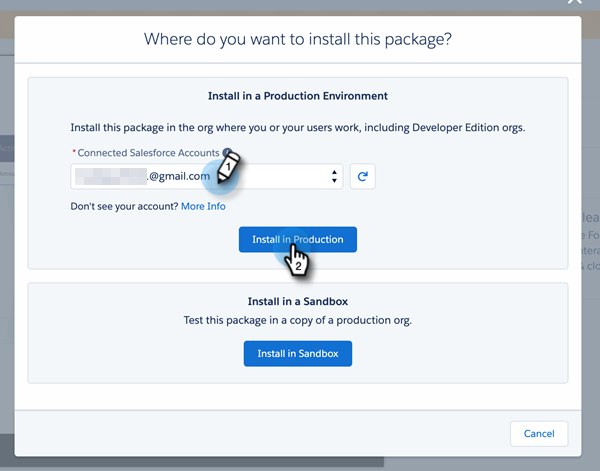This screenshot has width=600, height=471.
Task: Click the Install in a Sandbox heading
Action: pos(297,300)
